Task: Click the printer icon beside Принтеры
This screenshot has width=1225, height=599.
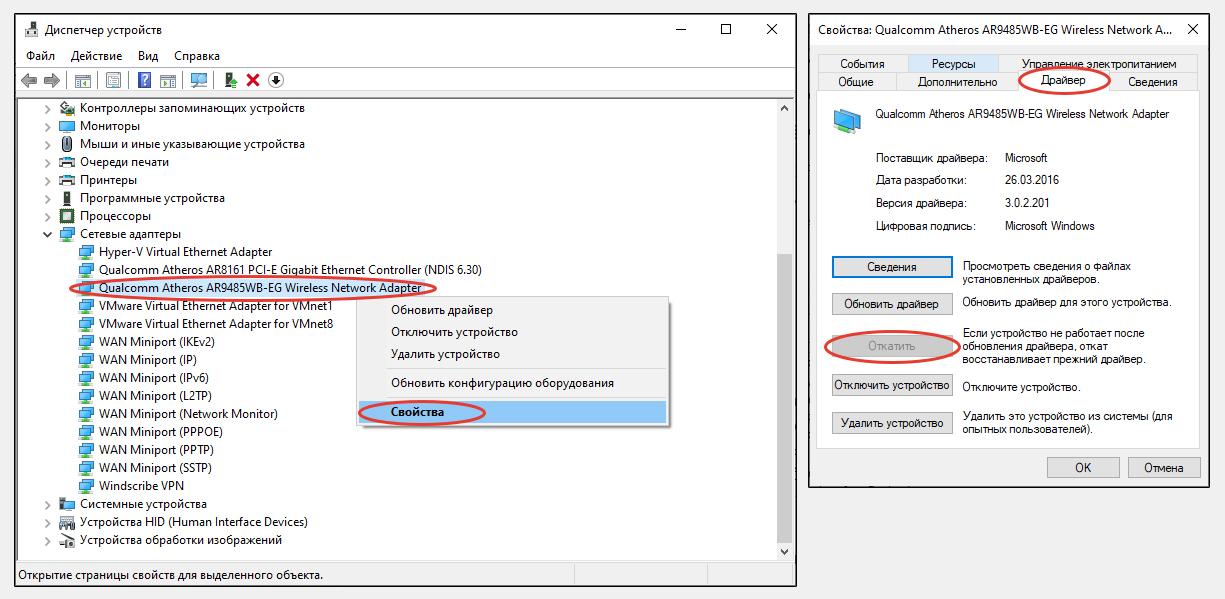Action: point(67,180)
